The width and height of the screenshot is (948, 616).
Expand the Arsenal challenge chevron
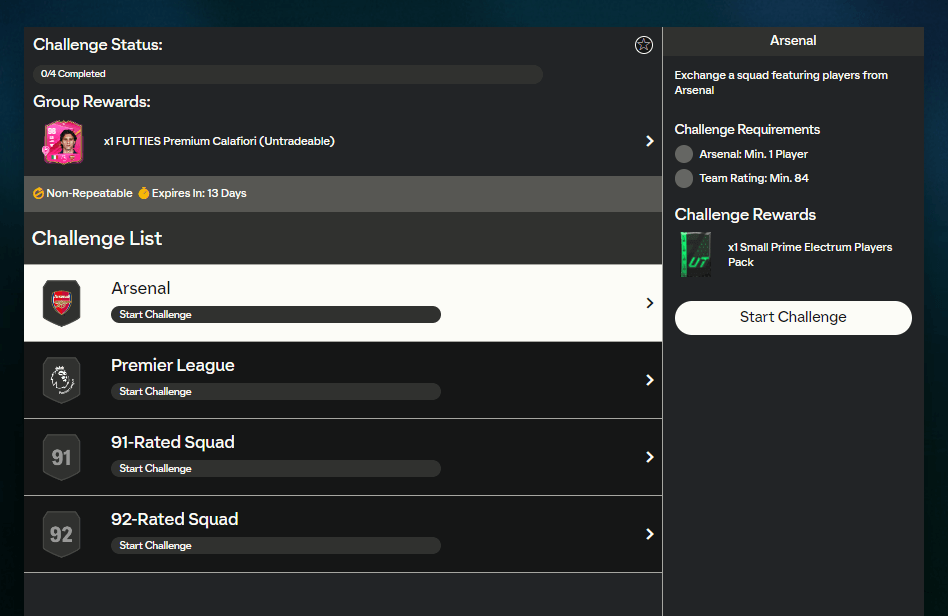649,302
